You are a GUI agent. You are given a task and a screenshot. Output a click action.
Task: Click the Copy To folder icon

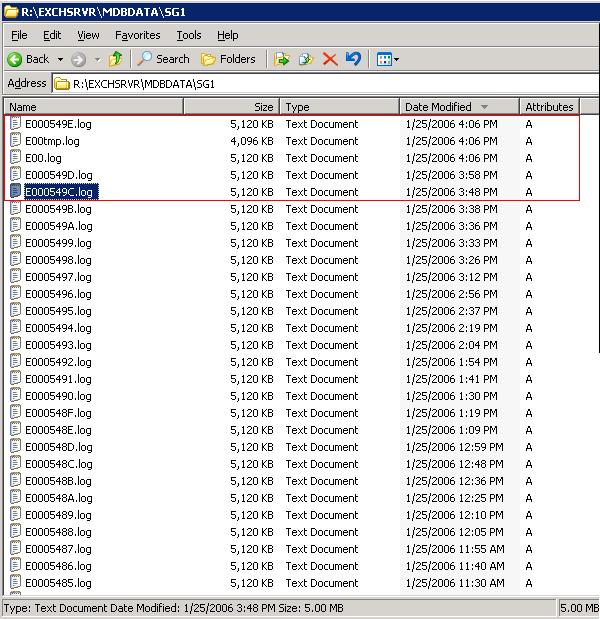[306, 59]
